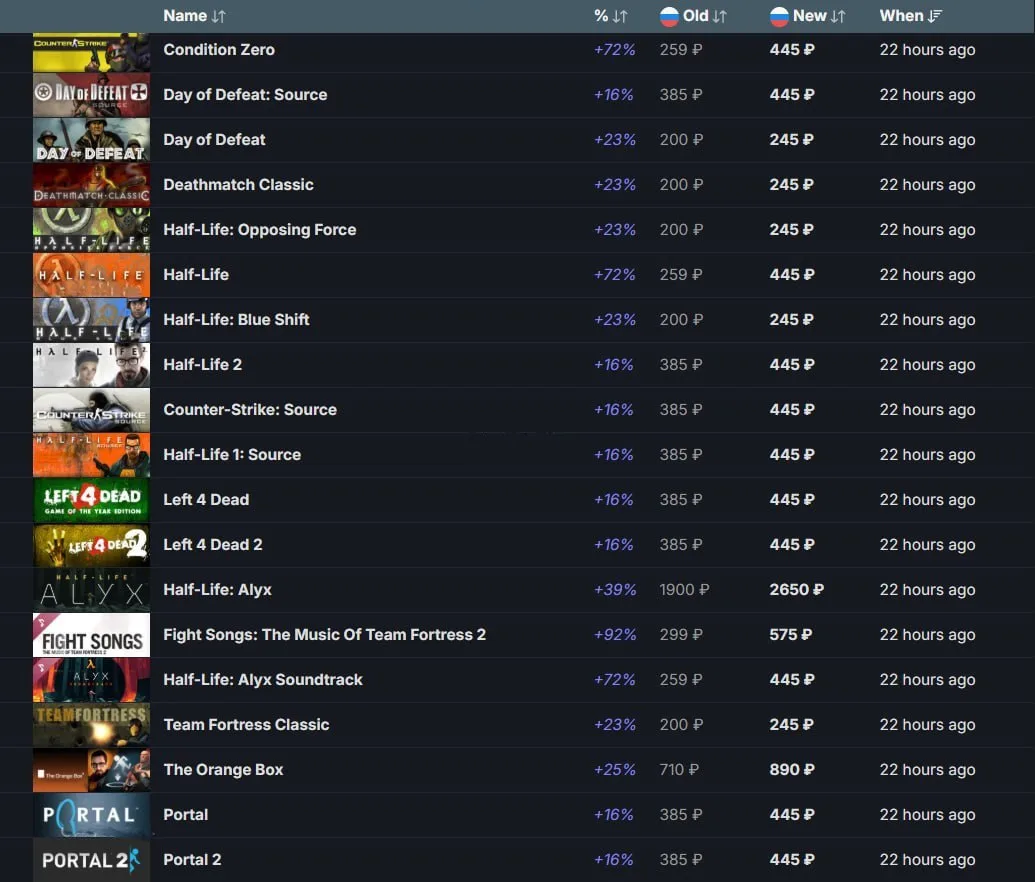Screen dimensions: 1035x882
Task: Select the +25% change for The Orange Box
Action: tap(615, 770)
